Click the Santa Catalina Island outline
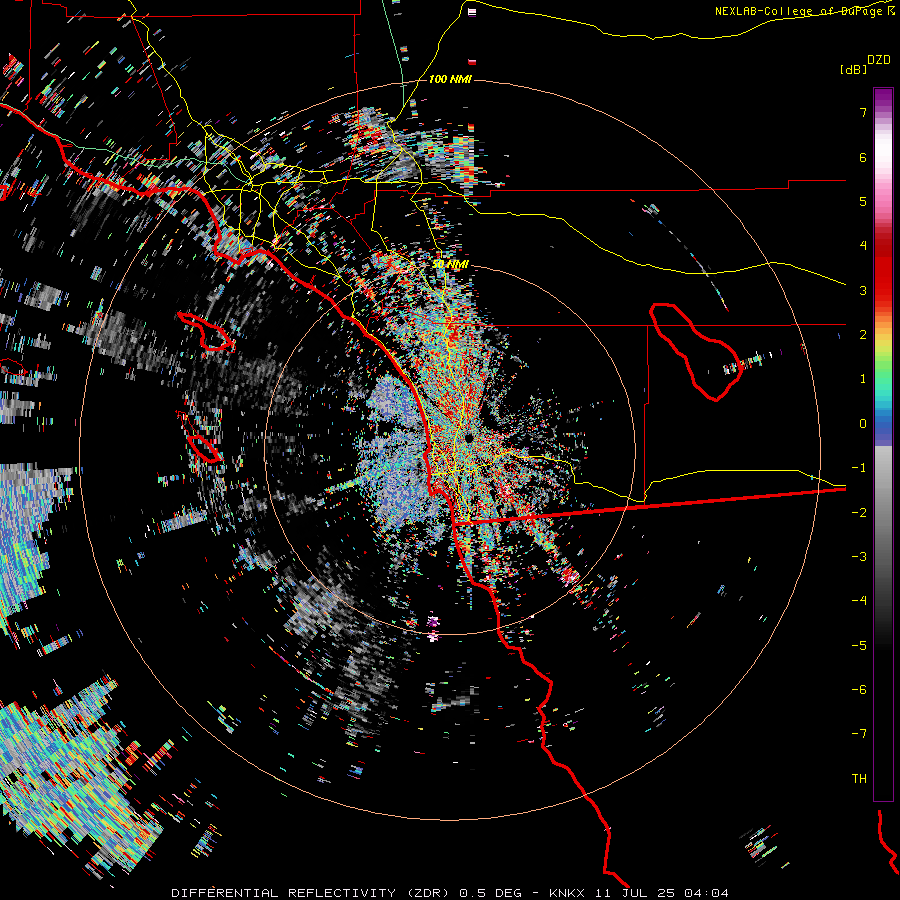The width and height of the screenshot is (900, 900). pos(205,331)
